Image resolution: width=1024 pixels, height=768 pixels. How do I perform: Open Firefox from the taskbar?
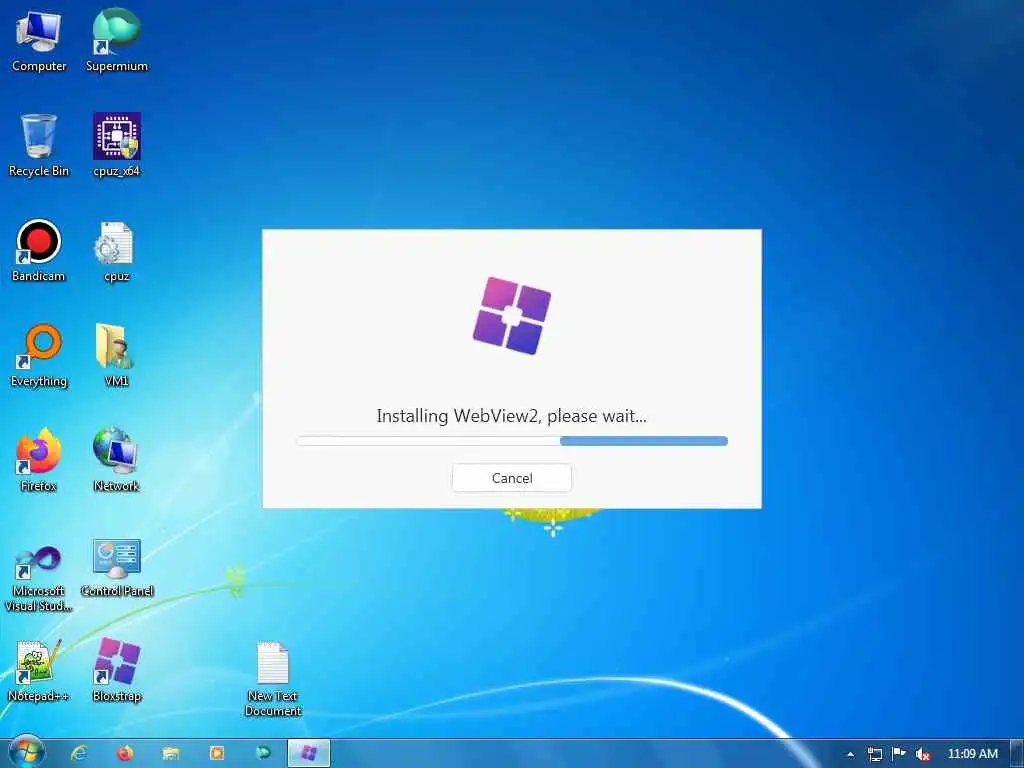click(x=124, y=754)
